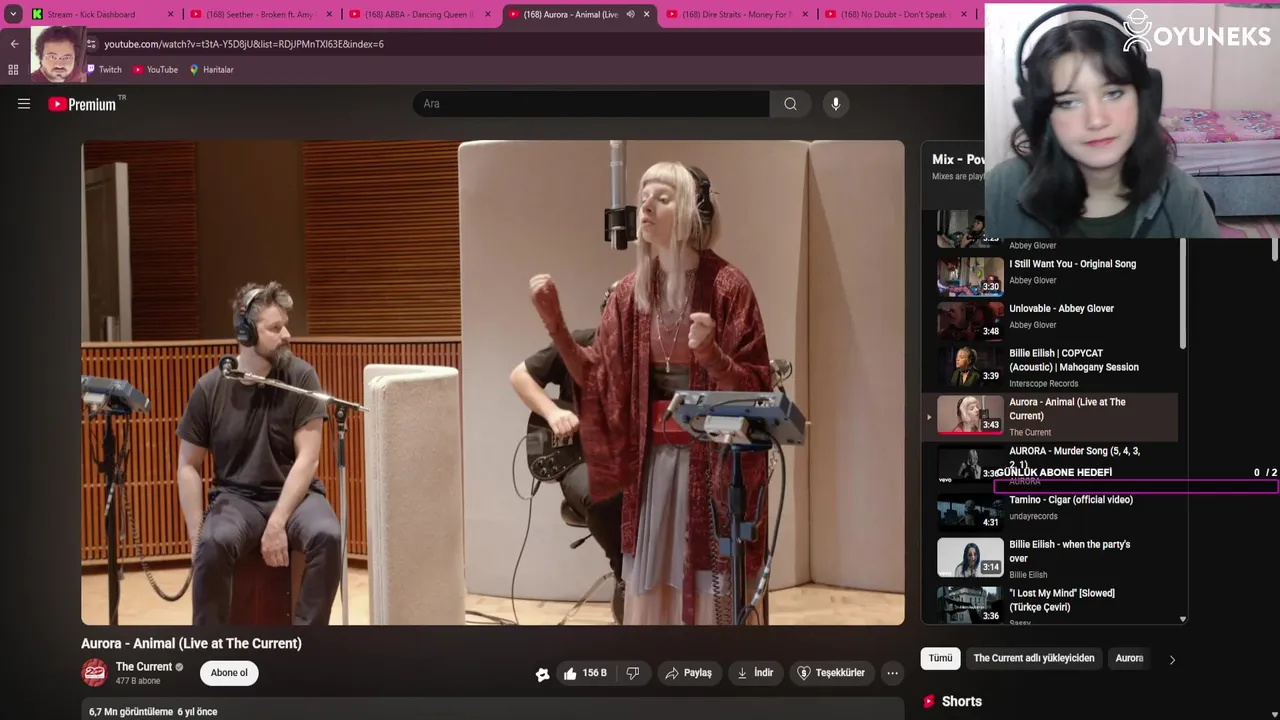Select the Tümü filter chip
This screenshot has height=720, width=1280.
click(941, 658)
